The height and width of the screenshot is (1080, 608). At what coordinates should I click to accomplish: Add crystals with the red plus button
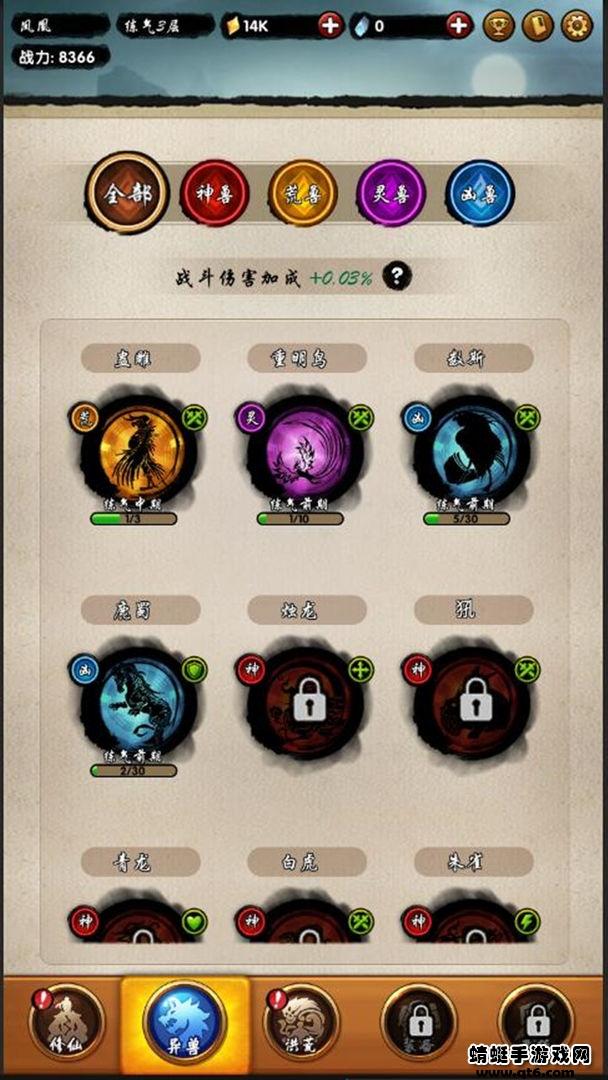click(459, 26)
